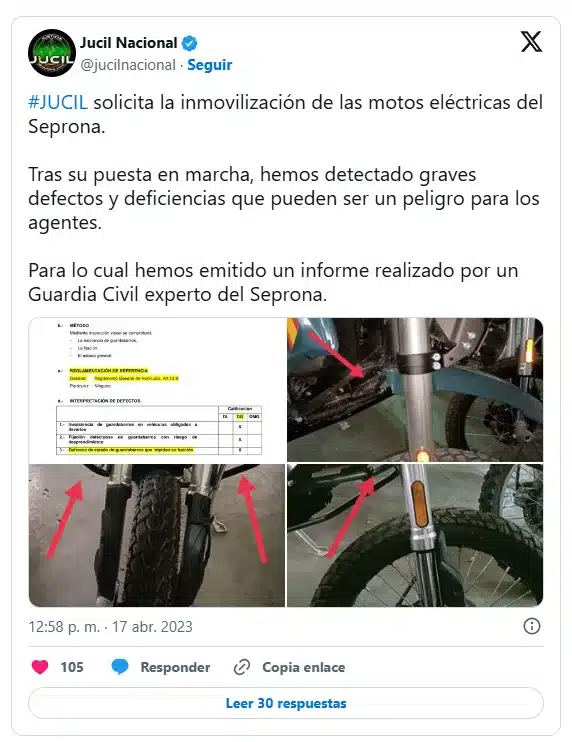Open the #JUCIL hashtag link
Screen dimensions: 572x742
point(58,102)
